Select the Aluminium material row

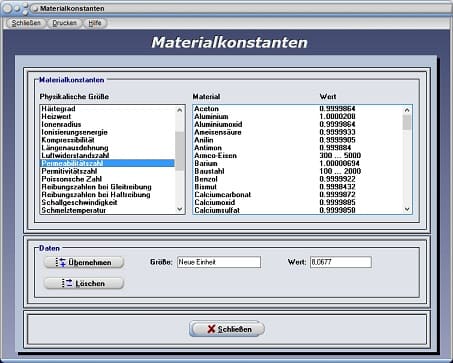[x=298, y=116]
